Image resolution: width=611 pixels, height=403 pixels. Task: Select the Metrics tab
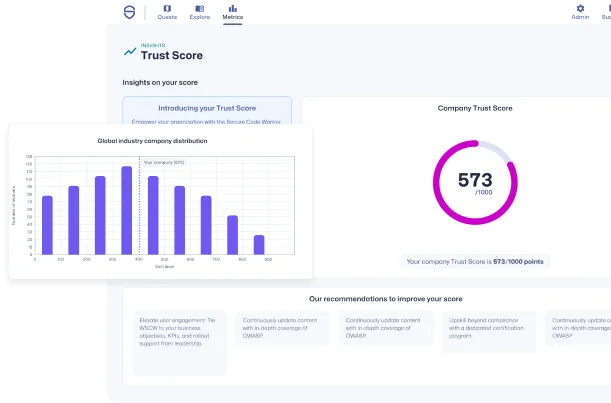pos(233,12)
